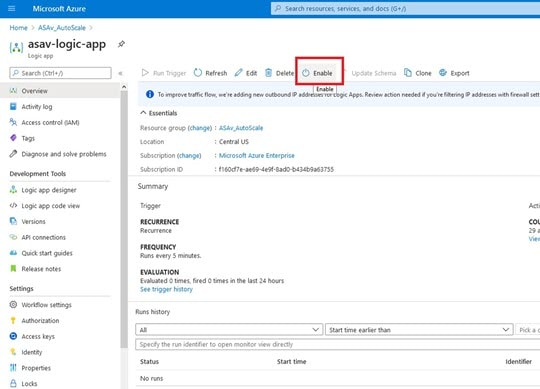Image resolution: width=540 pixels, height=389 pixels.
Task: Click the Edit pencil icon
Action: 238,73
